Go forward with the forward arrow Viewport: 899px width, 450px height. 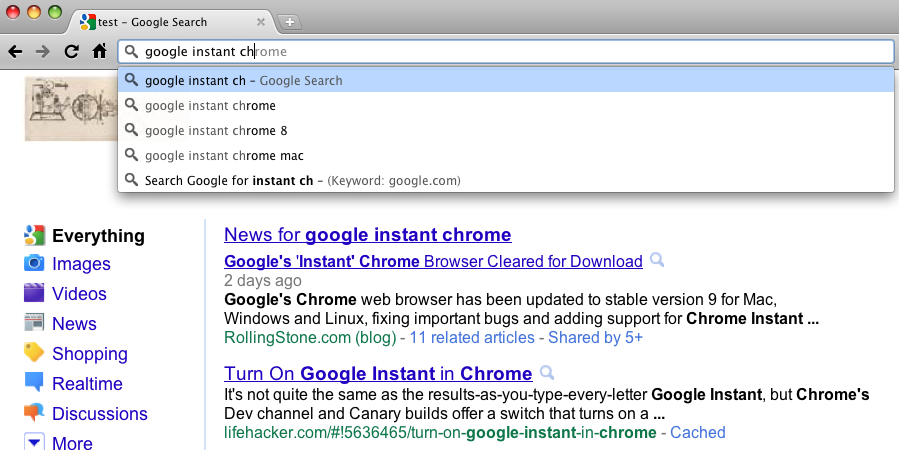pyautogui.click(x=43, y=52)
